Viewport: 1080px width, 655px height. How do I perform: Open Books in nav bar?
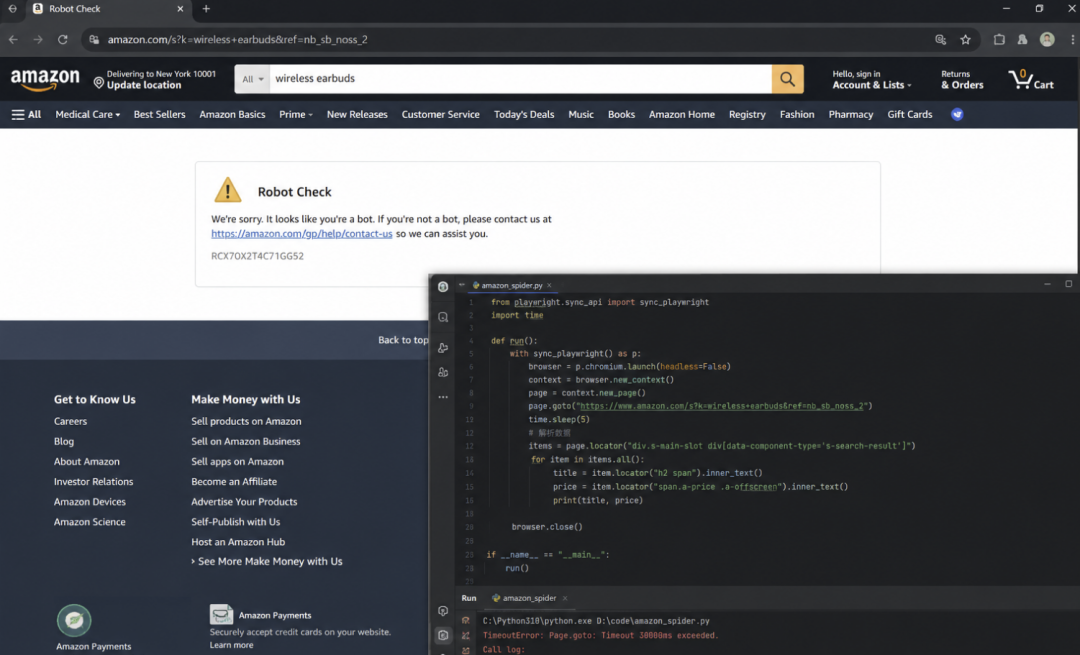(x=621, y=114)
